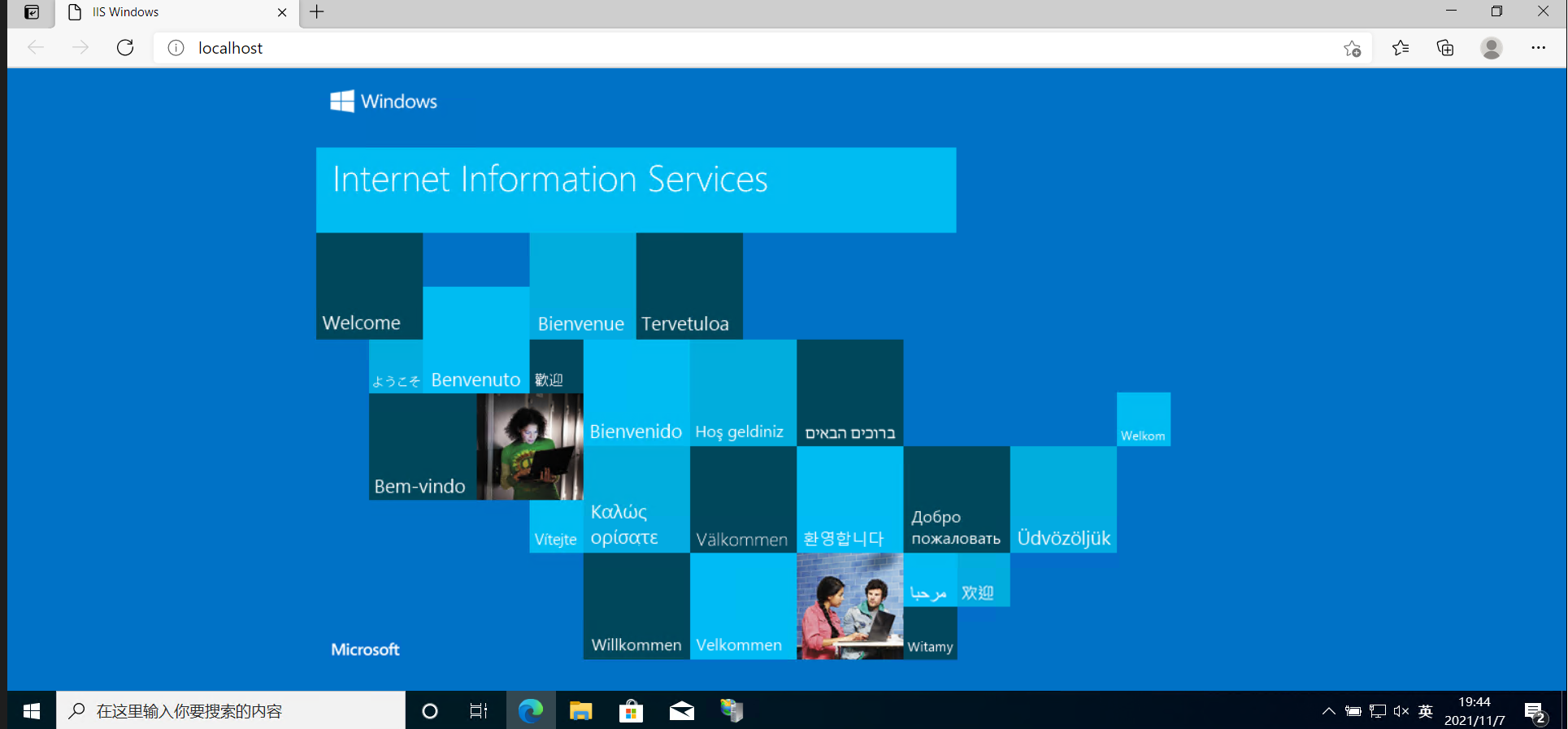Open the Windows Start menu

click(32, 711)
